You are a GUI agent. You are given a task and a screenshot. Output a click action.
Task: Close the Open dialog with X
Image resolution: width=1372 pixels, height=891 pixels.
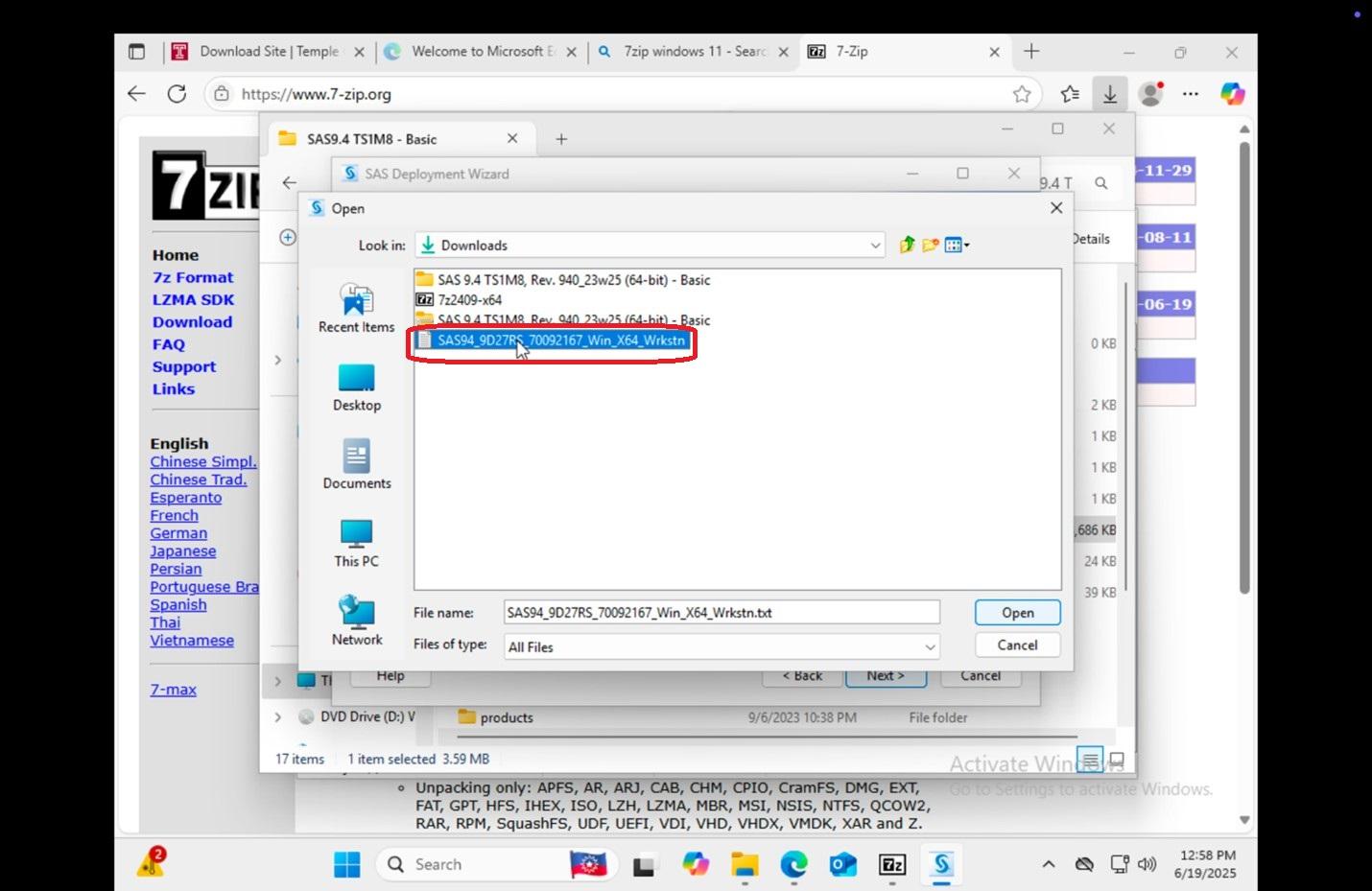(1056, 208)
